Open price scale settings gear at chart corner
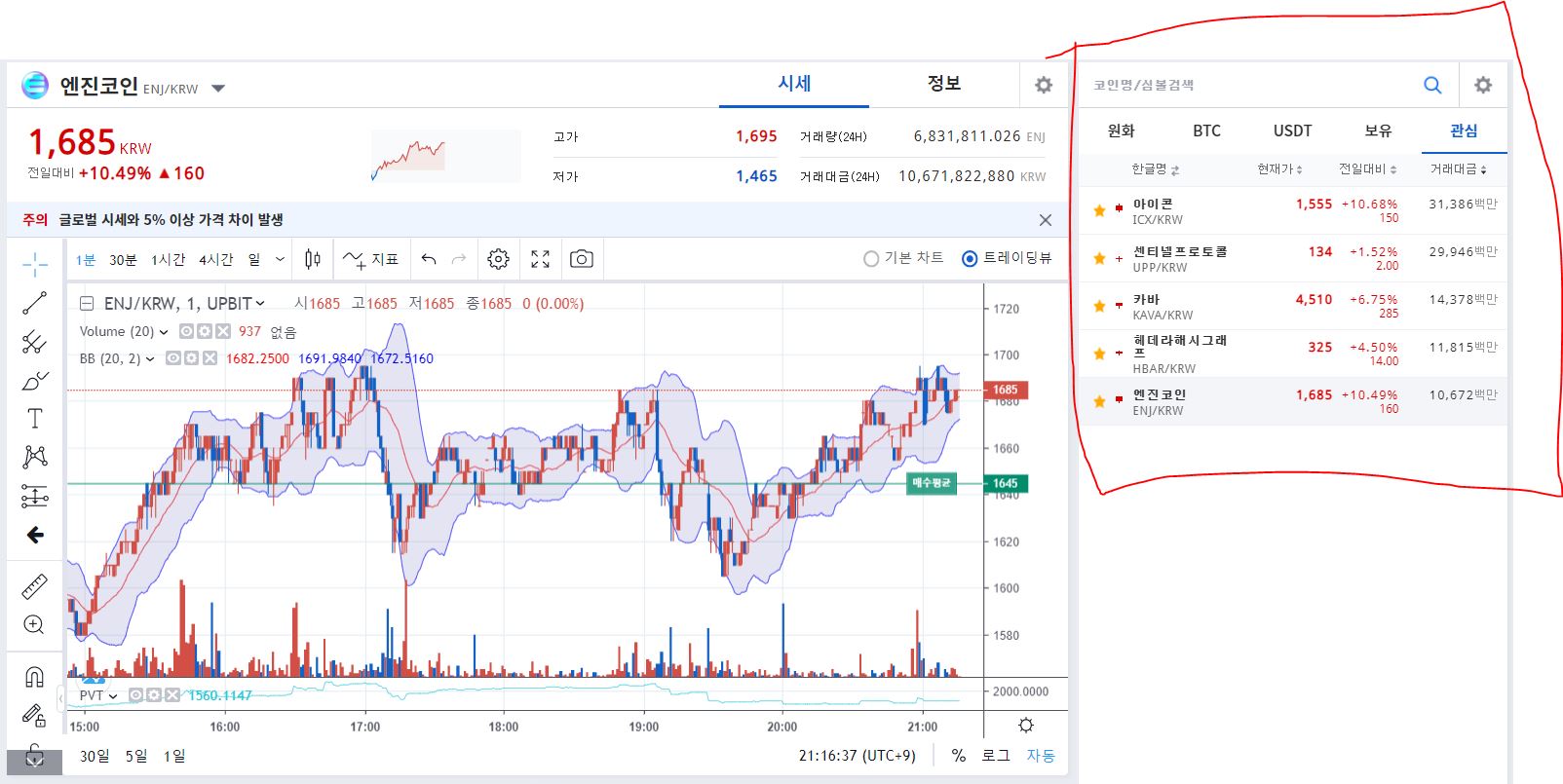The width and height of the screenshot is (1563, 784). (x=1026, y=726)
